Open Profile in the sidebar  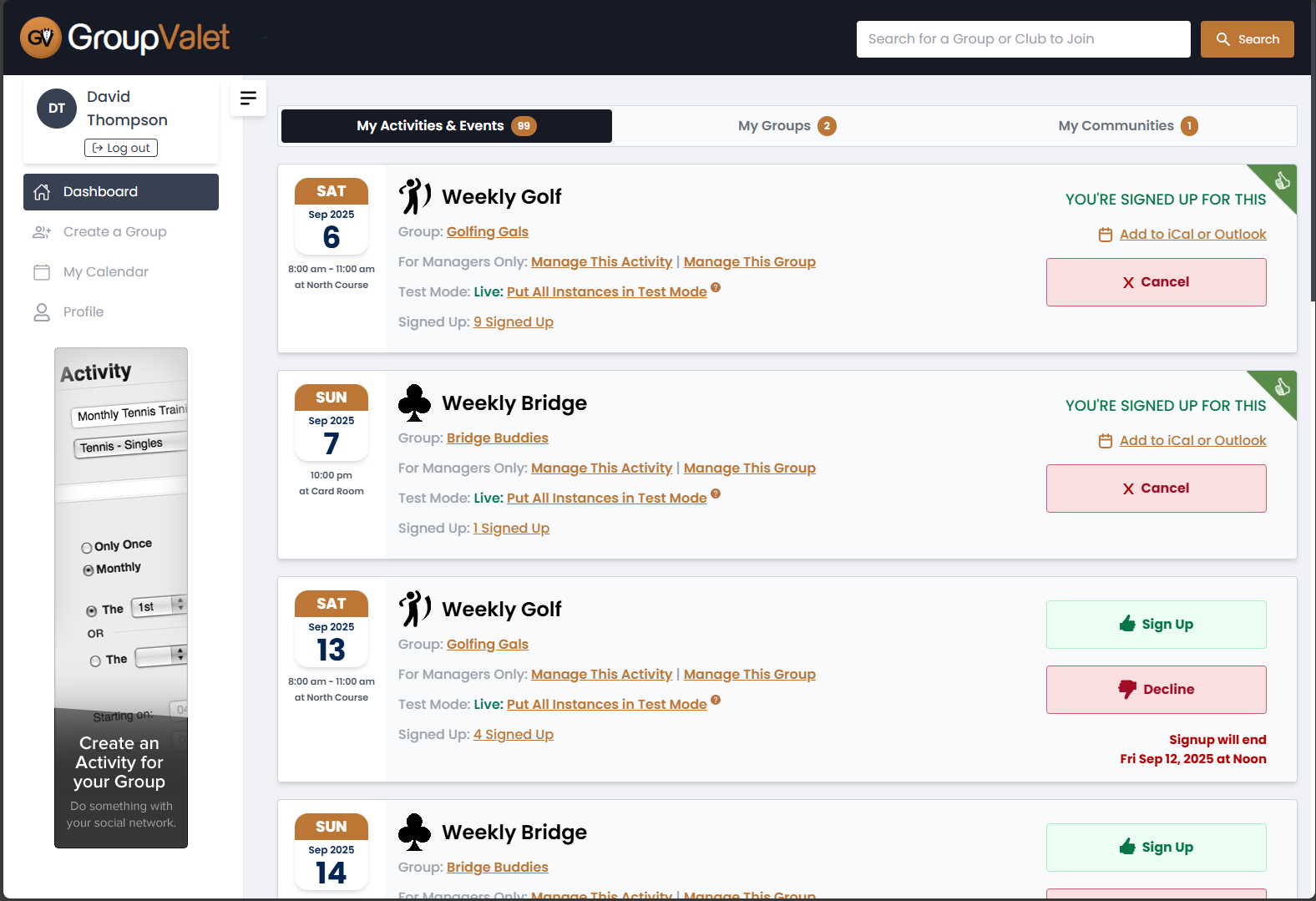(x=121, y=312)
